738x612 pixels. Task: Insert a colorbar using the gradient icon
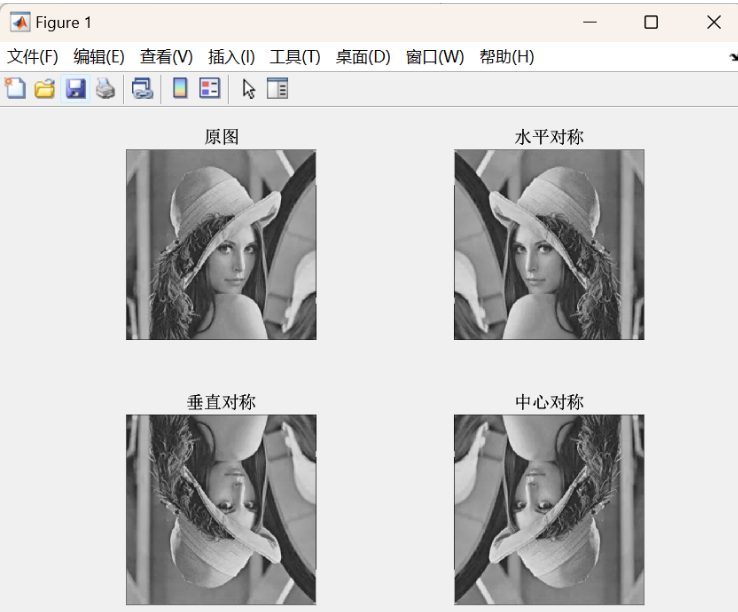click(180, 88)
